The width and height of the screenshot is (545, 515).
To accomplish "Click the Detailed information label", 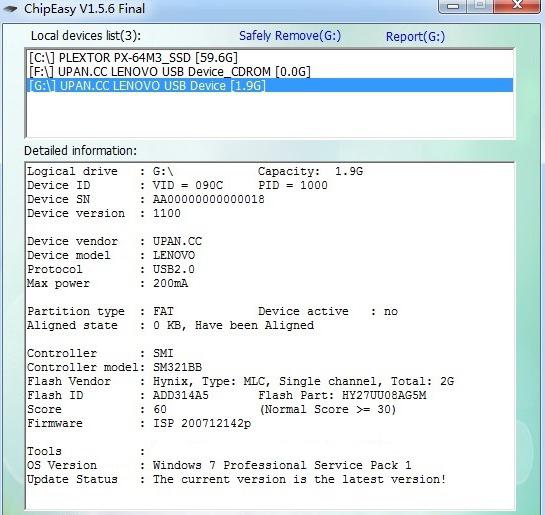I will (x=81, y=151).
